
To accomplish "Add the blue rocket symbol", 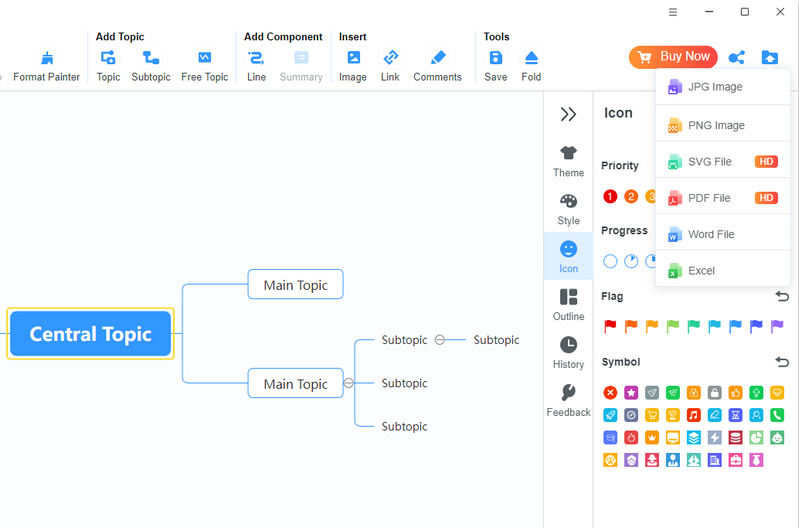I will [x=610, y=415].
